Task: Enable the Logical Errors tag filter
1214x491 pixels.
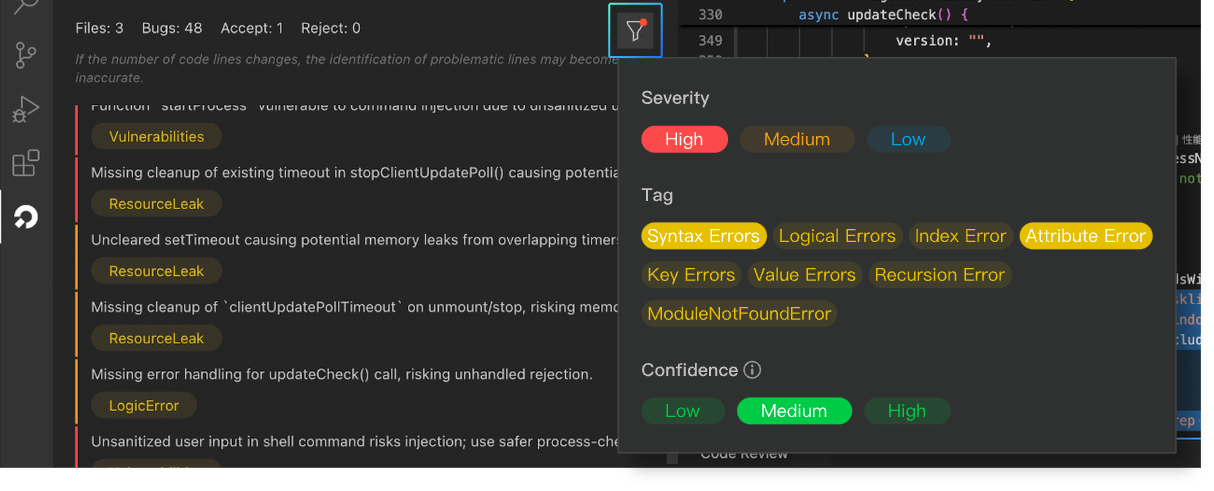Action: tap(837, 236)
